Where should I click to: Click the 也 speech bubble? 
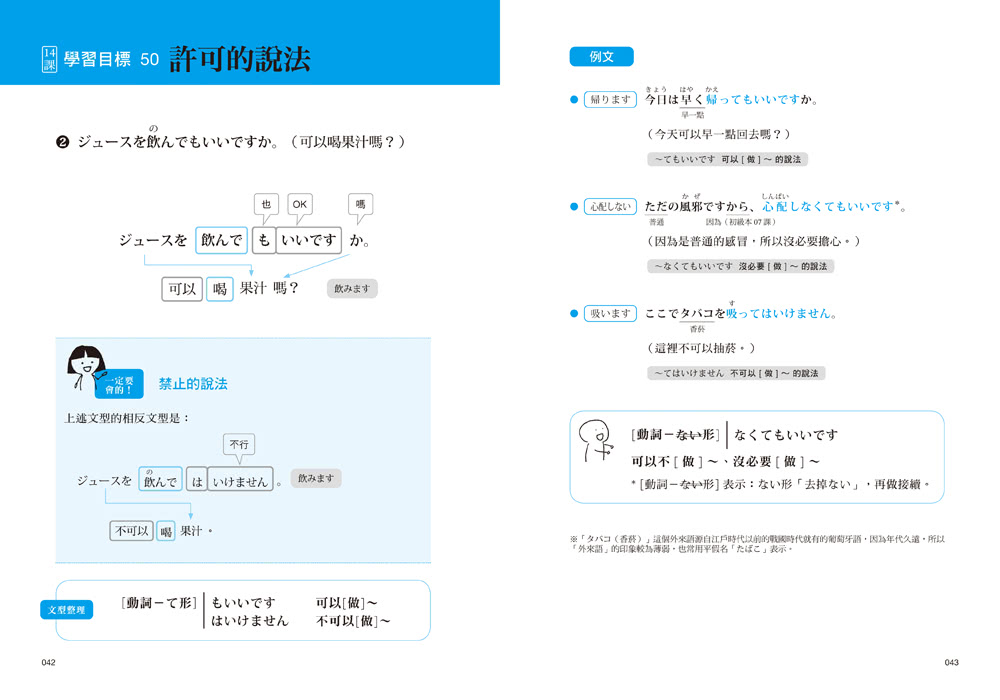pos(266,204)
